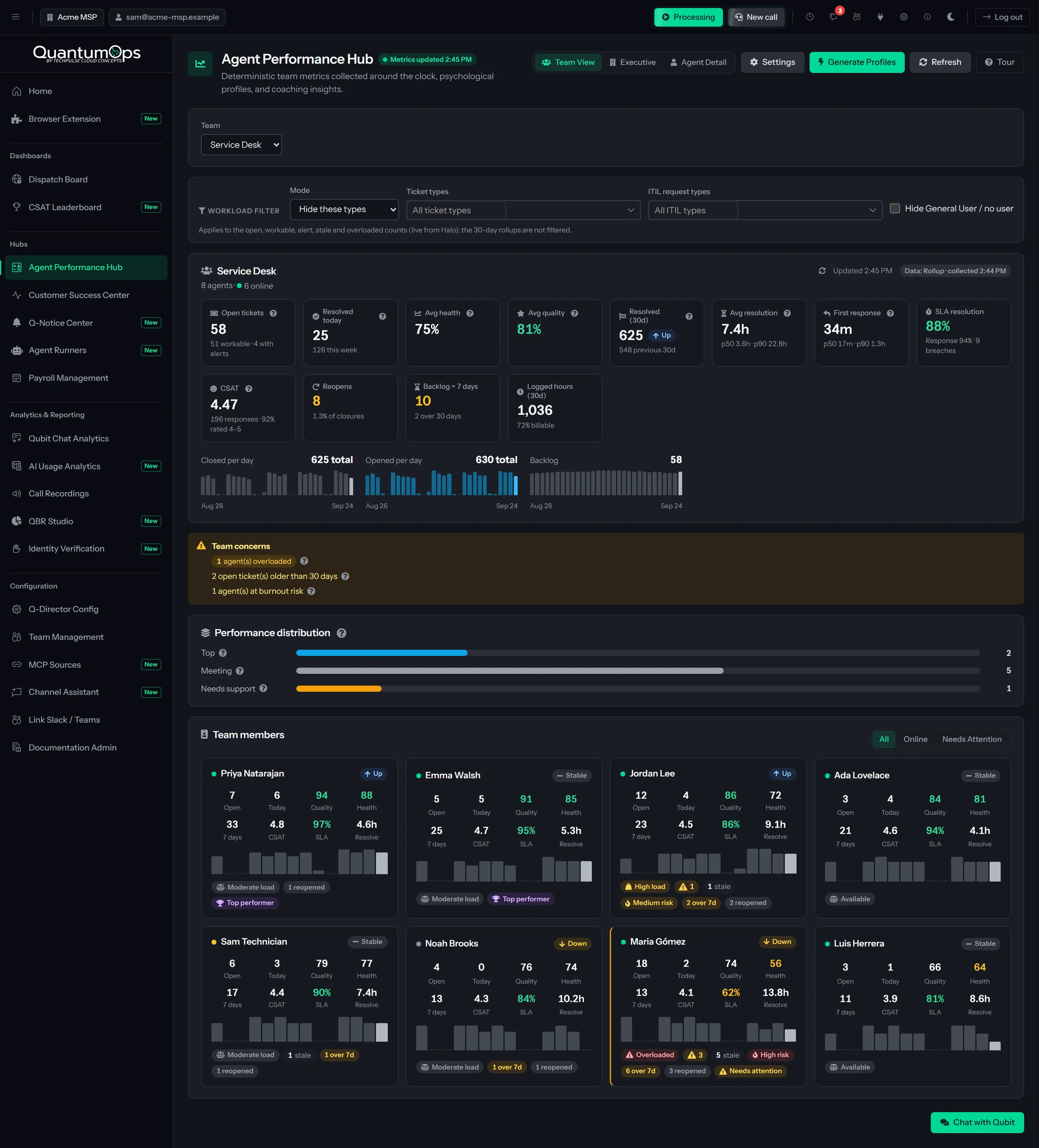Viewport: 1039px width, 1148px height.
Task: Click the Needs support distribution bar
Action: point(638,688)
